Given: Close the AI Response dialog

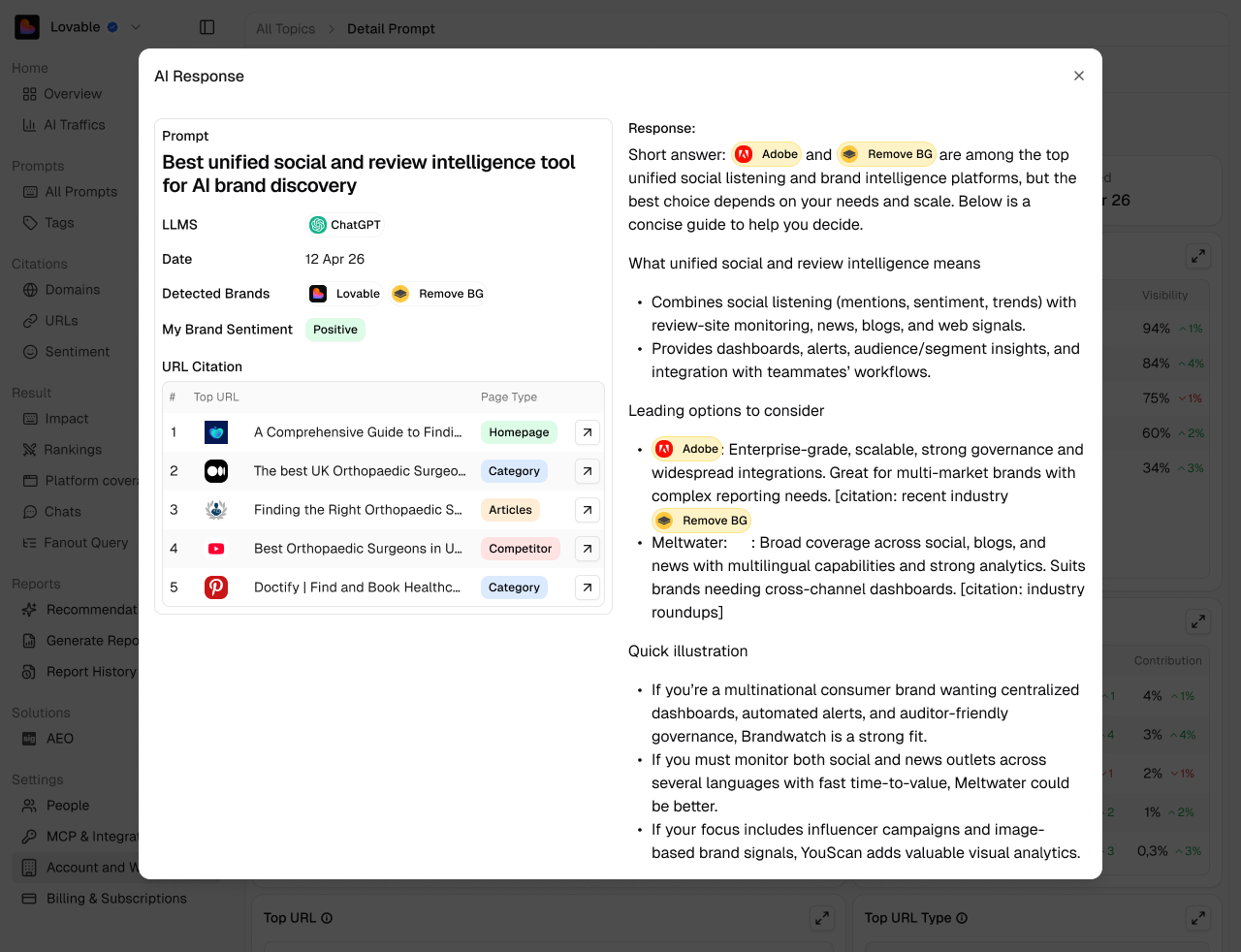Looking at the screenshot, I should click(1079, 76).
